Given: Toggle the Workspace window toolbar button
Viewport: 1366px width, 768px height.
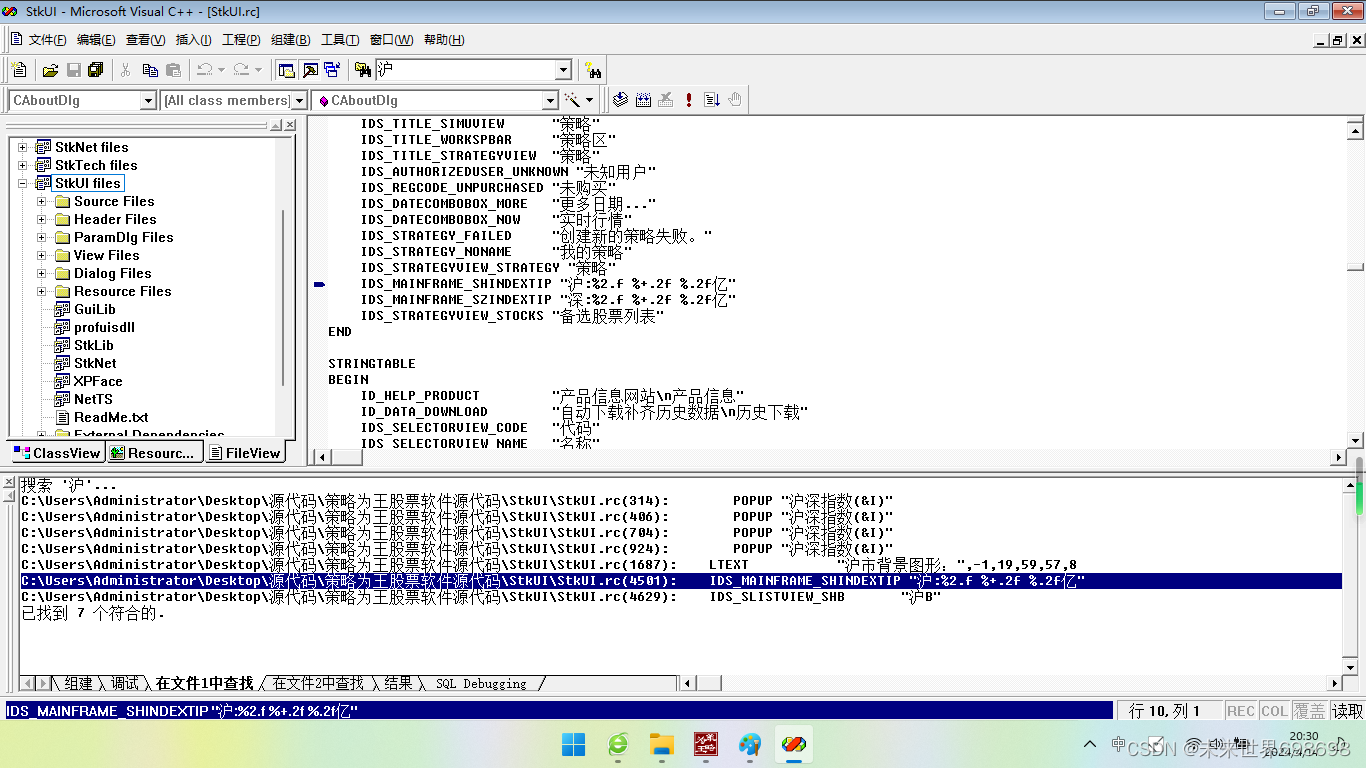Looking at the screenshot, I should (x=287, y=70).
